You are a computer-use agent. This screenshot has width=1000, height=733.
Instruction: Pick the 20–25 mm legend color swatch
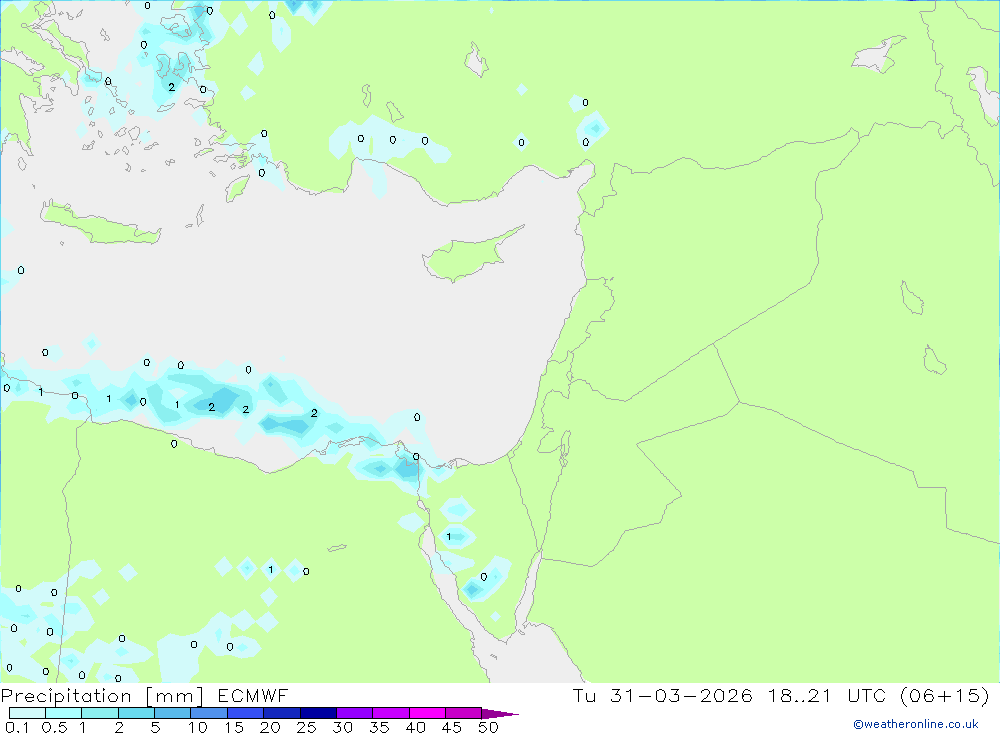click(x=282, y=713)
